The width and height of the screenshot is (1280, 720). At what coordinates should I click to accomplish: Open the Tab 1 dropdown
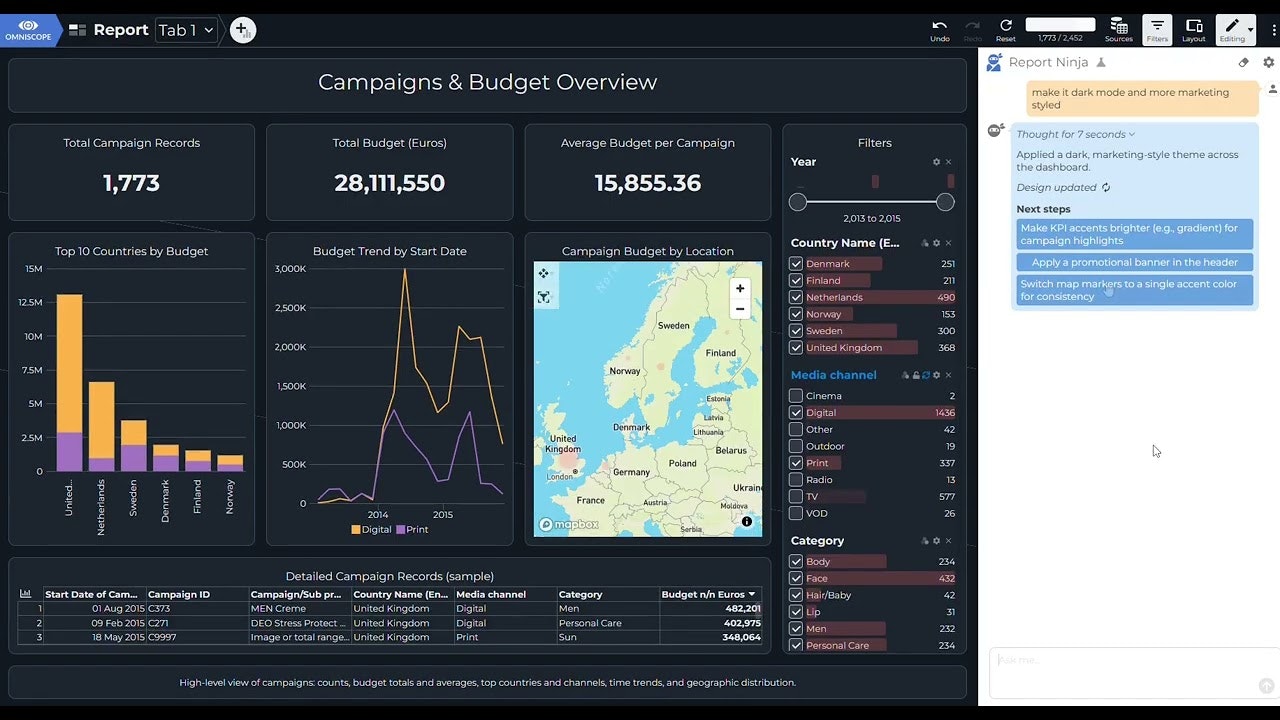[187, 30]
